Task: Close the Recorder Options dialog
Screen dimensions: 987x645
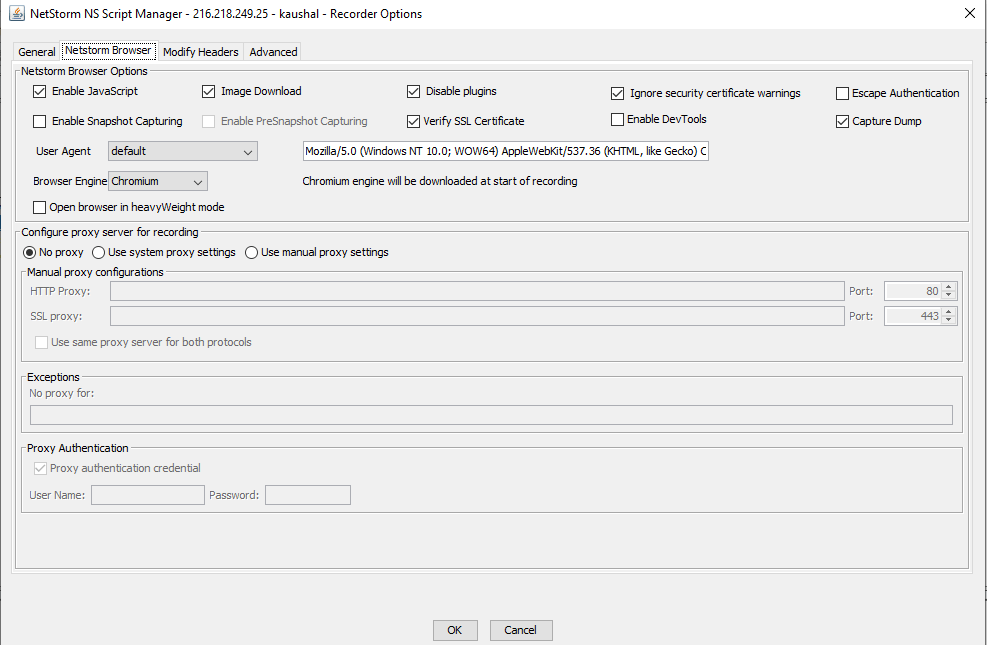Action: tap(969, 13)
